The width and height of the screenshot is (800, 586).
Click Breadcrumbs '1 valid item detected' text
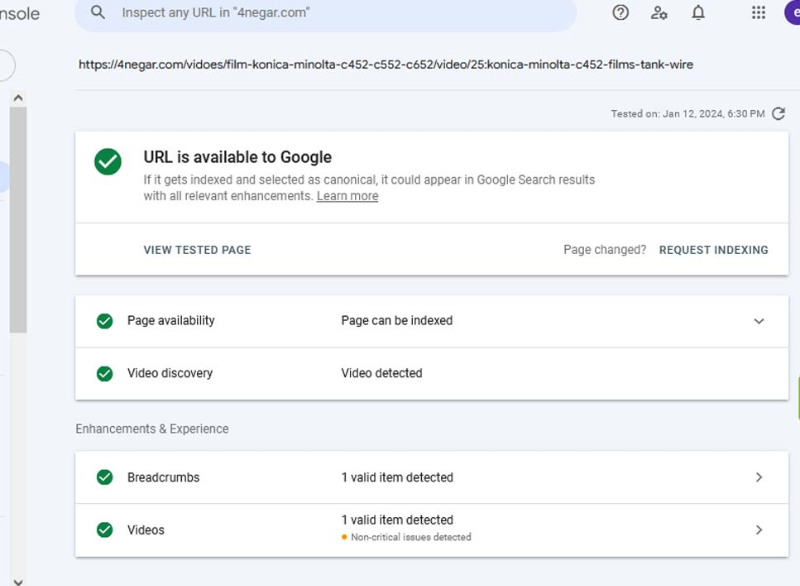coord(397,477)
